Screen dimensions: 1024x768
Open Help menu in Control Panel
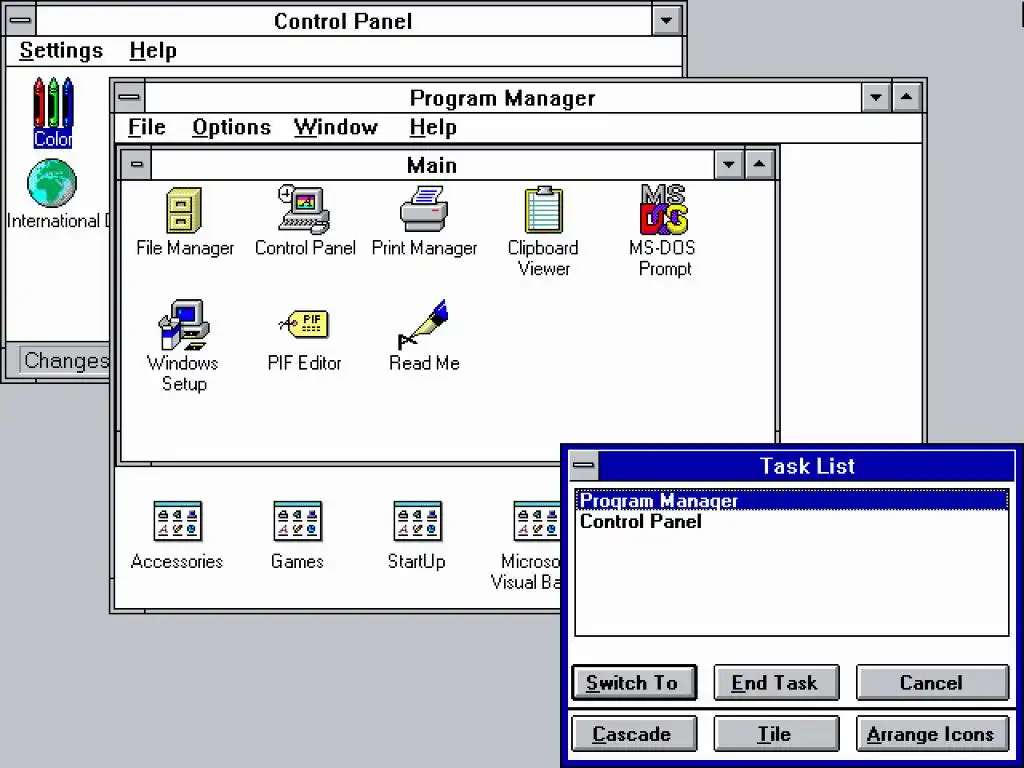click(153, 50)
